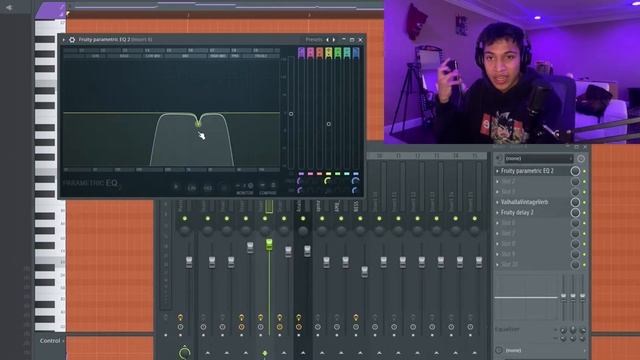The height and width of the screenshot is (360, 640).
Task: Click the selected green track fader
Action: pos(269,244)
